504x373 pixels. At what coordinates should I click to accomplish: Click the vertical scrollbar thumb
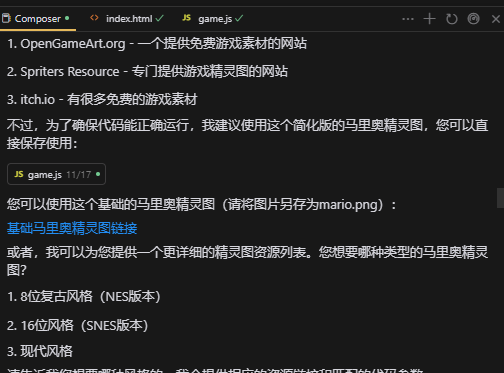pyautogui.click(x=500, y=198)
